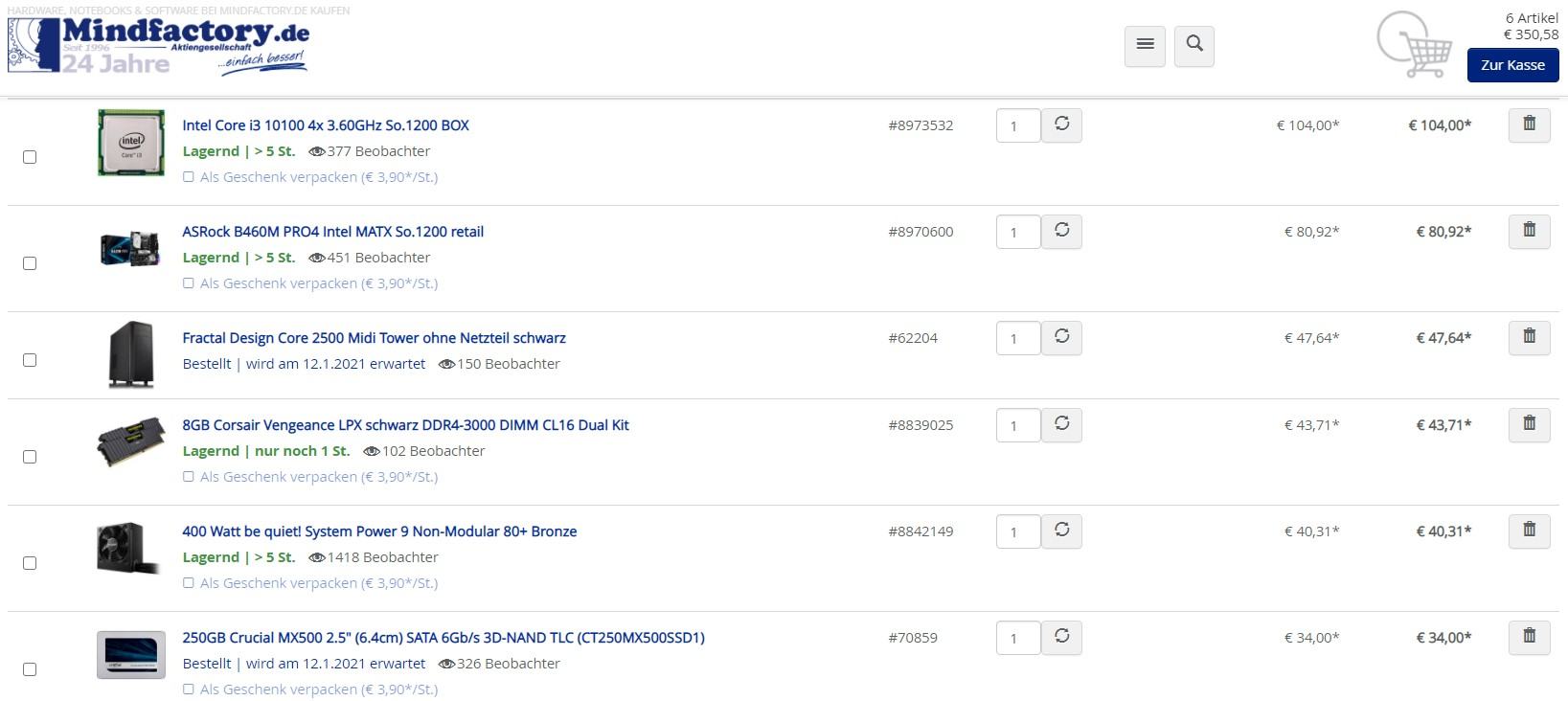Delete Intel Core i3 10100 via trash icon
This screenshot has height=701, width=1568.
(1529, 124)
